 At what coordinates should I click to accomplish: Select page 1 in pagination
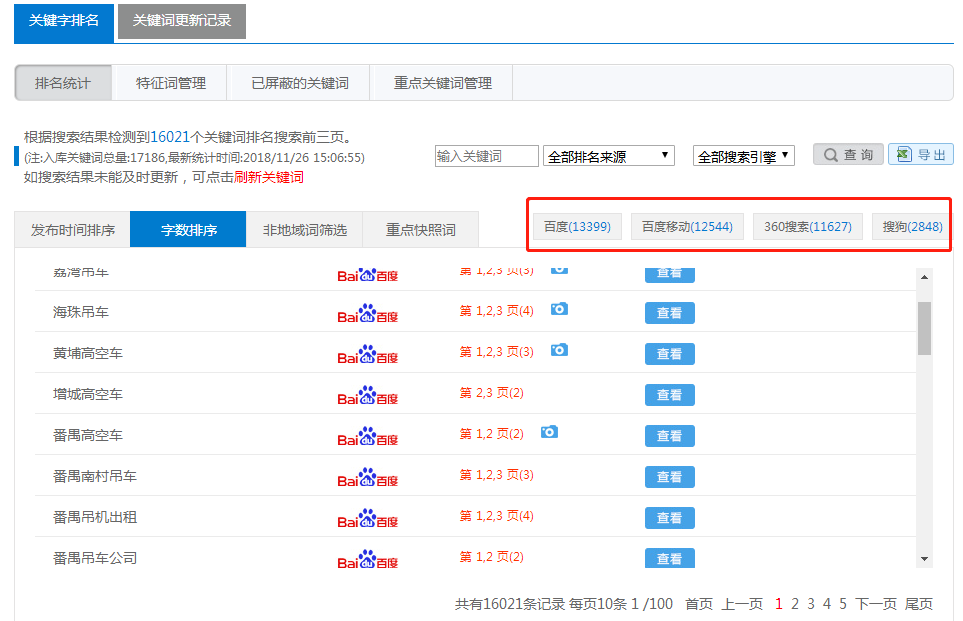click(x=779, y=604)
